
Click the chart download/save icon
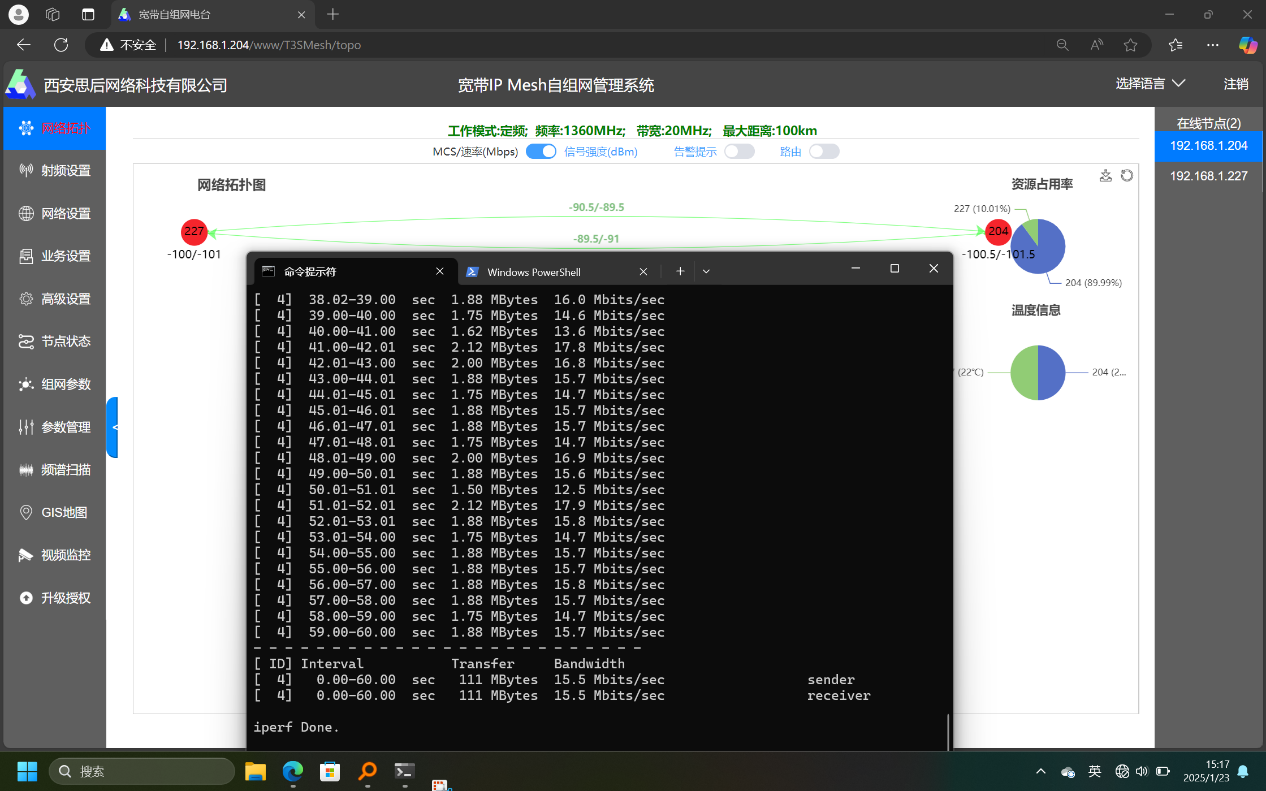1106,176
